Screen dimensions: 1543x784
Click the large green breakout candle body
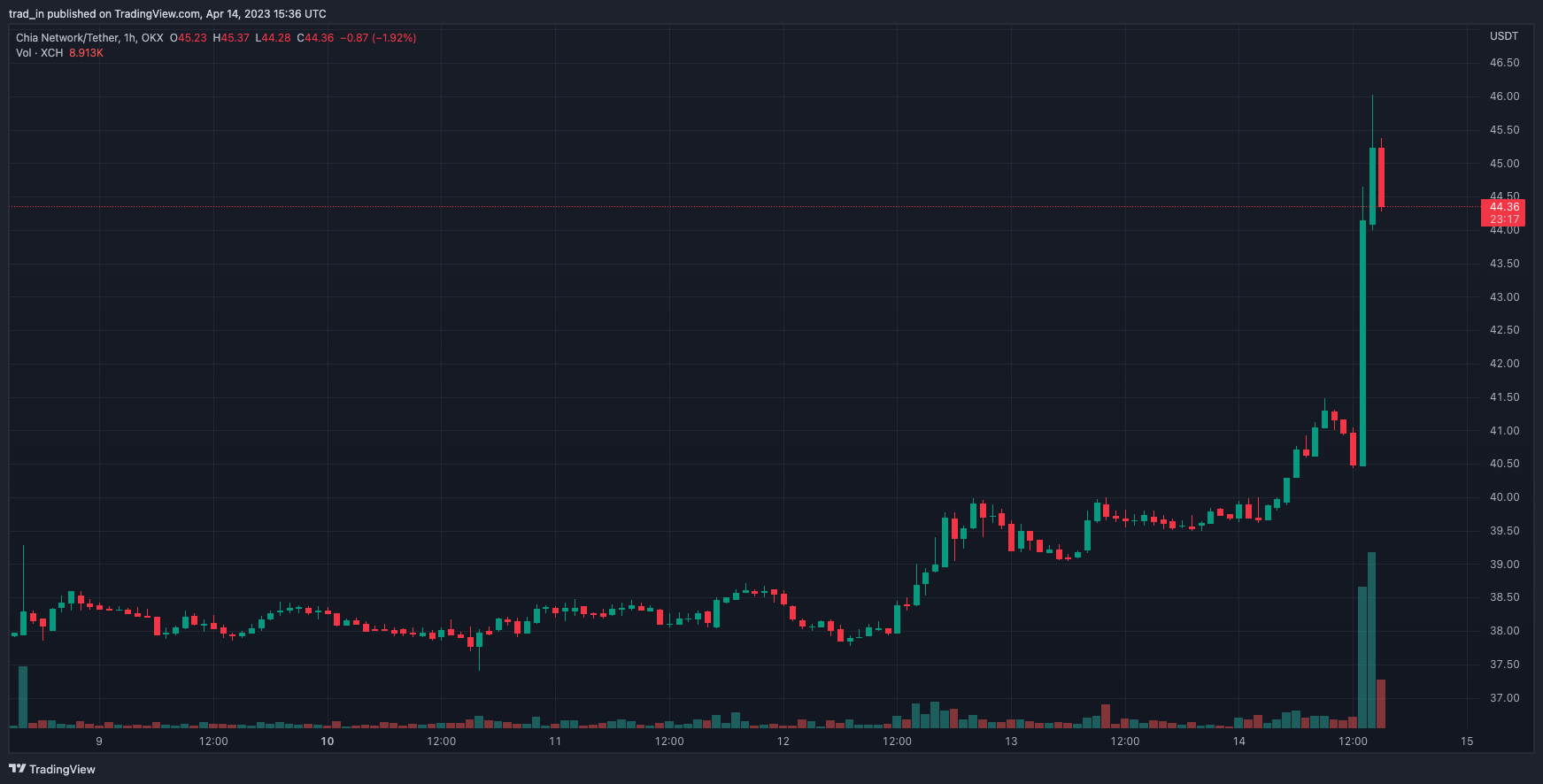(1362, 343)
